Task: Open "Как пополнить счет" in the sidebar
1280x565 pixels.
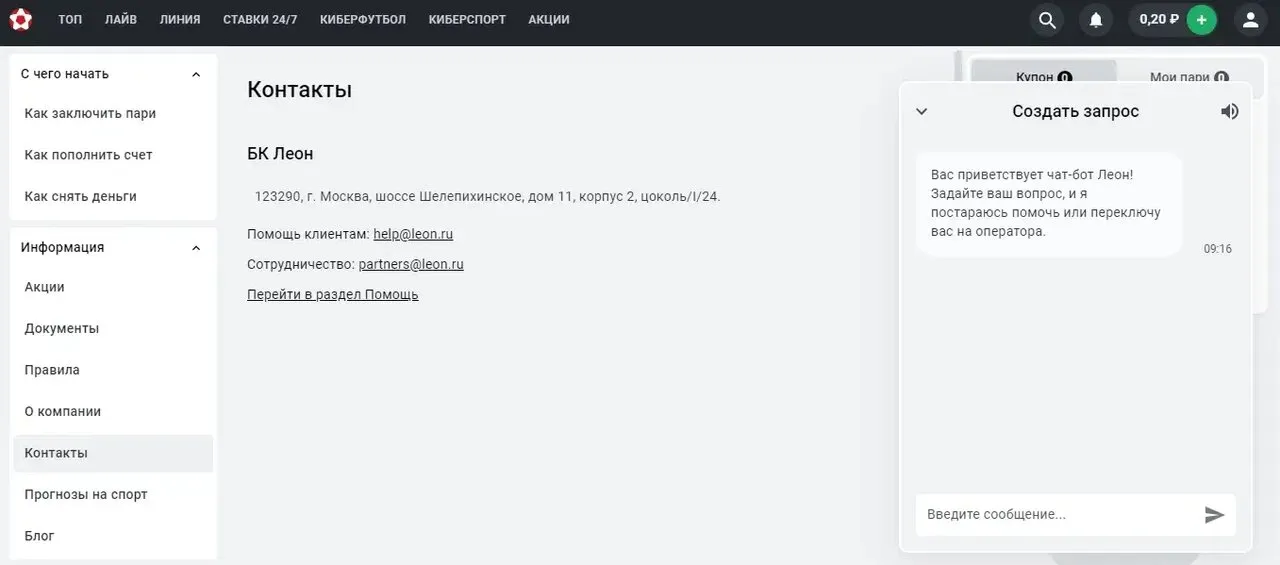Action: [88, 155]
